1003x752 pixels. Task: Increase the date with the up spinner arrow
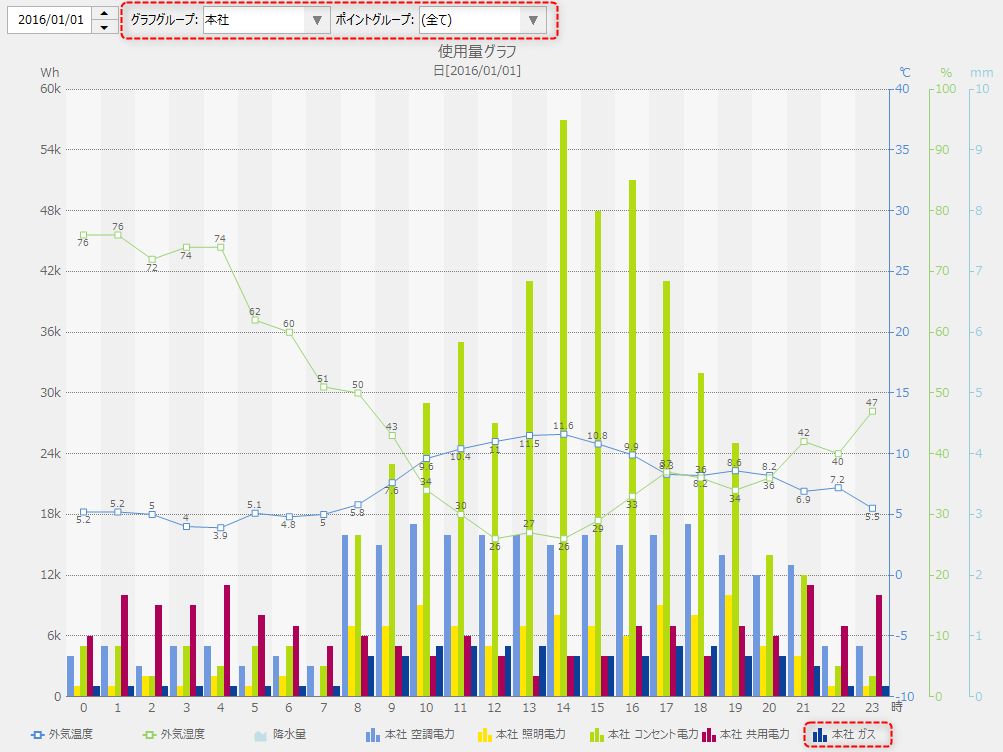[105, 13]
